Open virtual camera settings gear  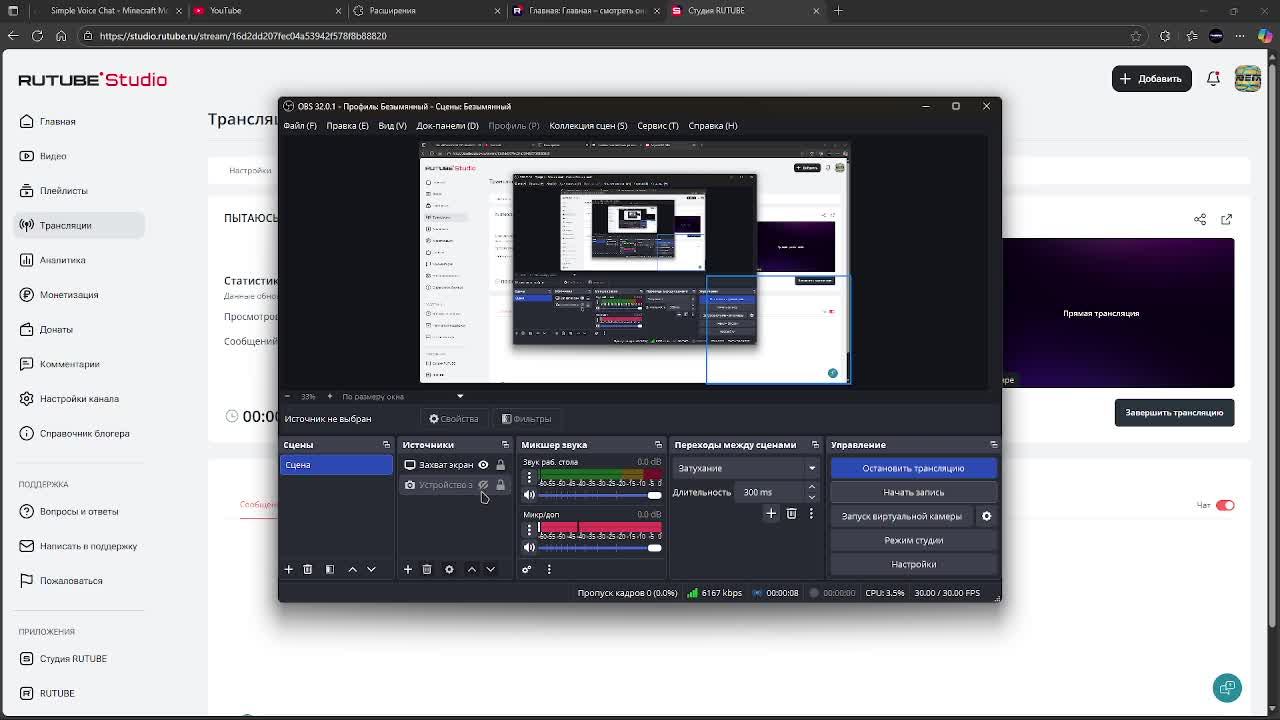(986, 516)
